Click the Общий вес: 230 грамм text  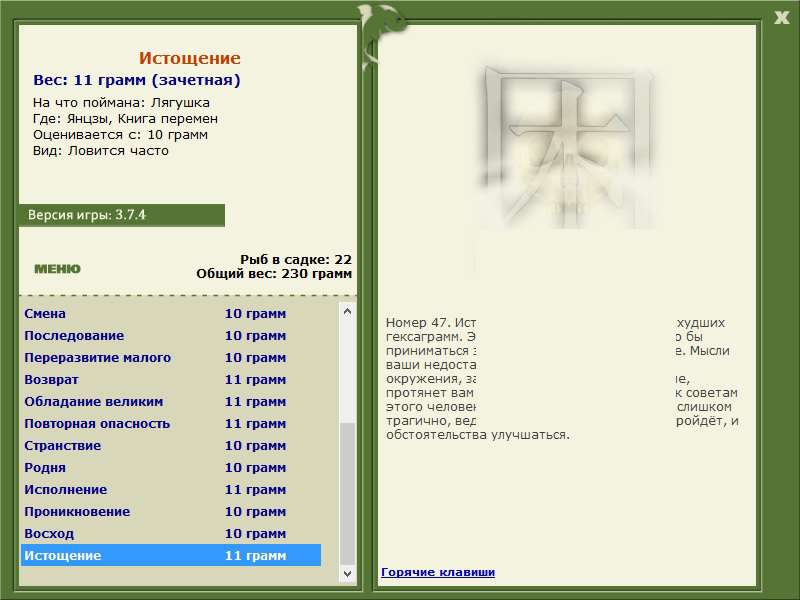point(274,274)
